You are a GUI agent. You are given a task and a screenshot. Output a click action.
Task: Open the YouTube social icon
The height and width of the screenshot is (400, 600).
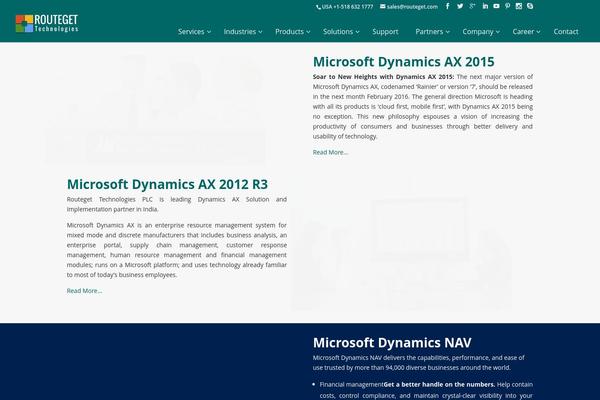click(x=496, y=6)
